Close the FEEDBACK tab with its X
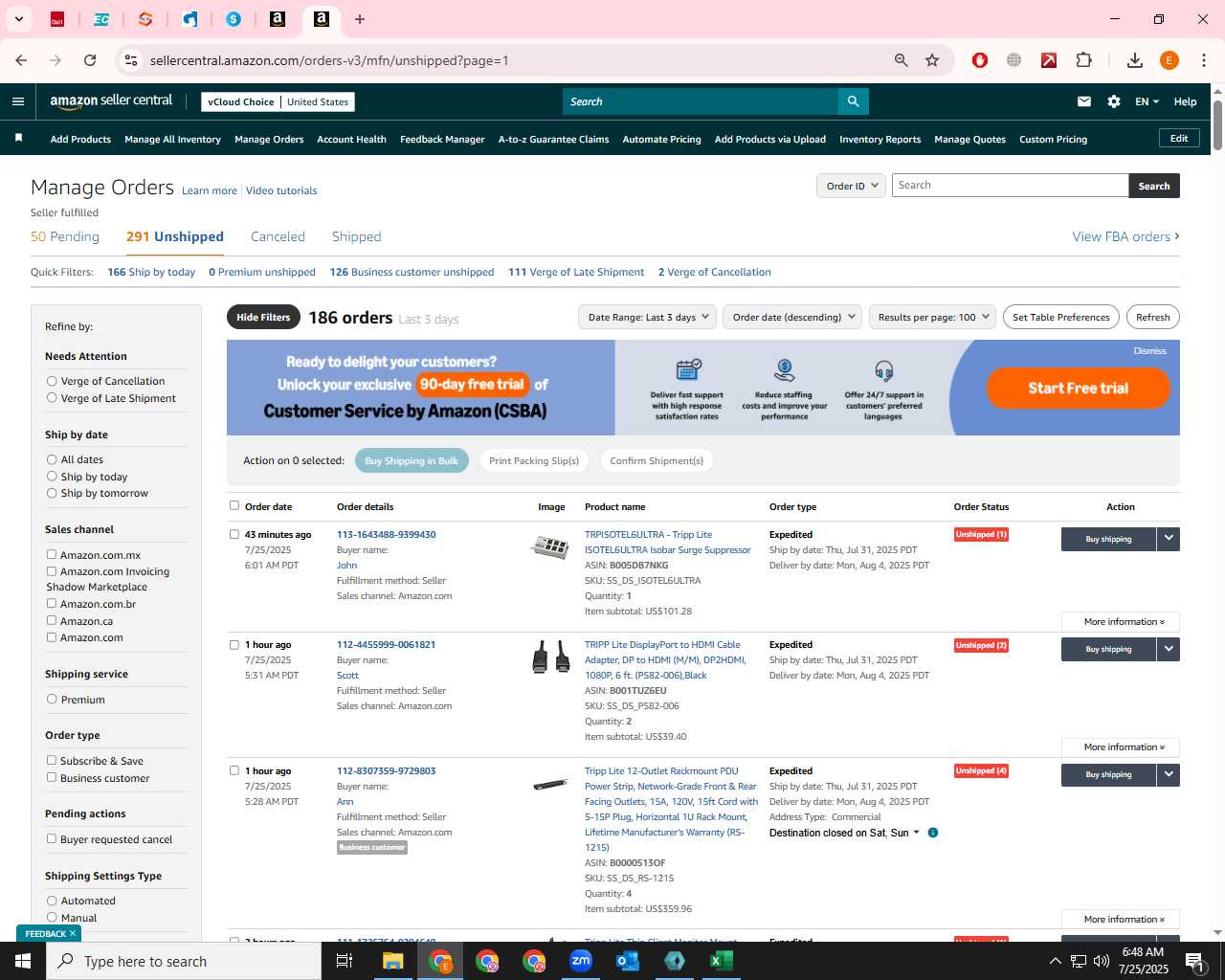Image resolution: width=1225 pixels, height=980 pixels. [x=73, y=933]
